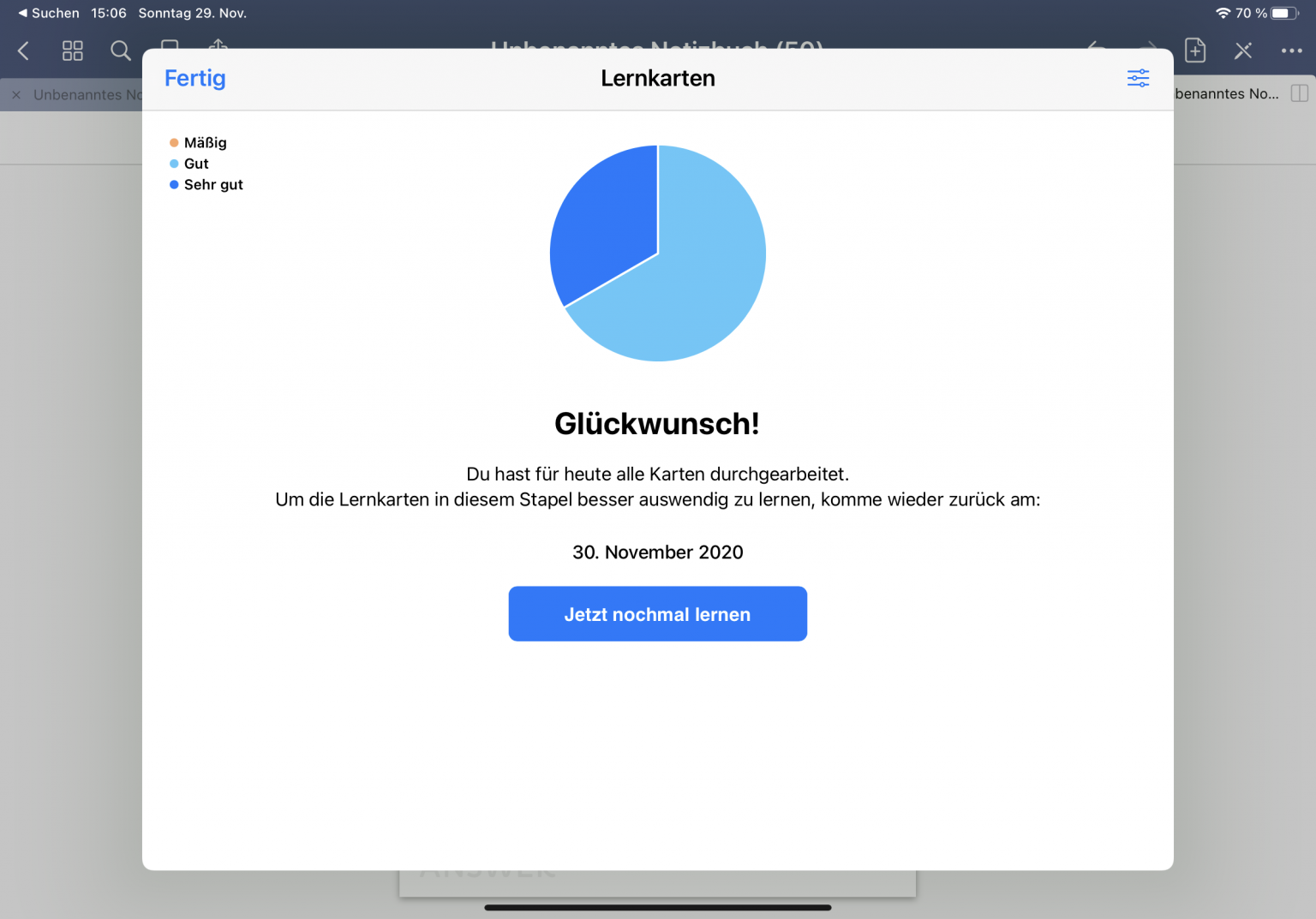Select the Mäßig legend entry
Image resolution: width=1316 pixels, height=919 pixels.
198,142
